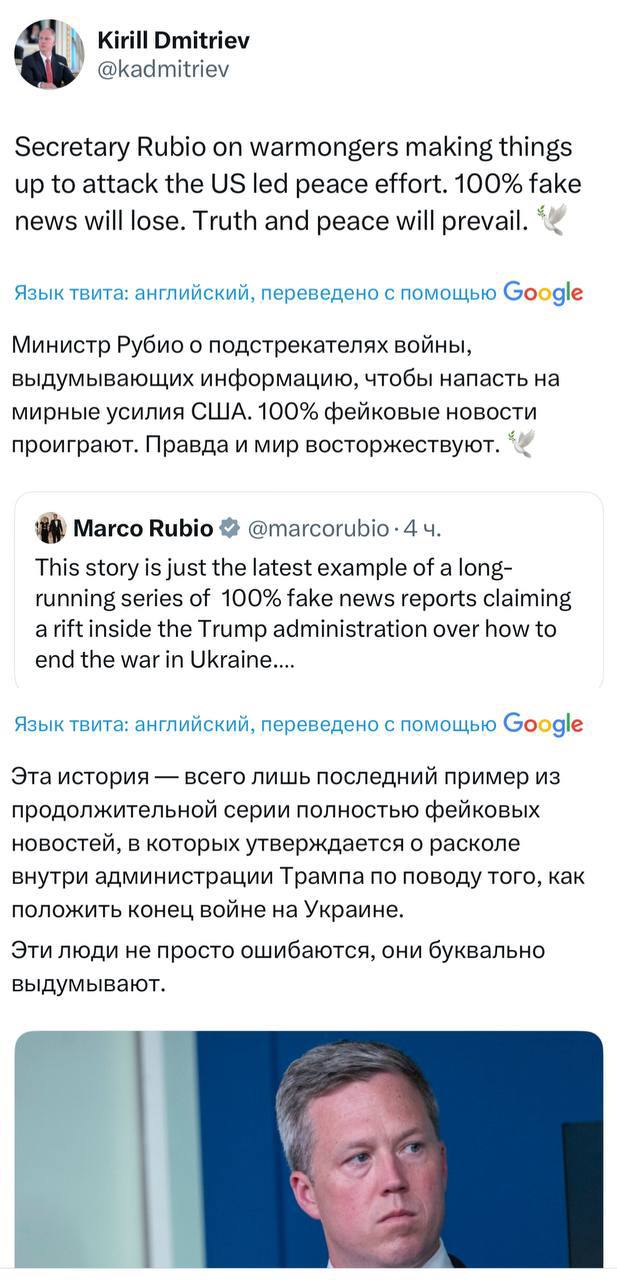Click the Kirill Dmitriev display name

coord(173,40)
